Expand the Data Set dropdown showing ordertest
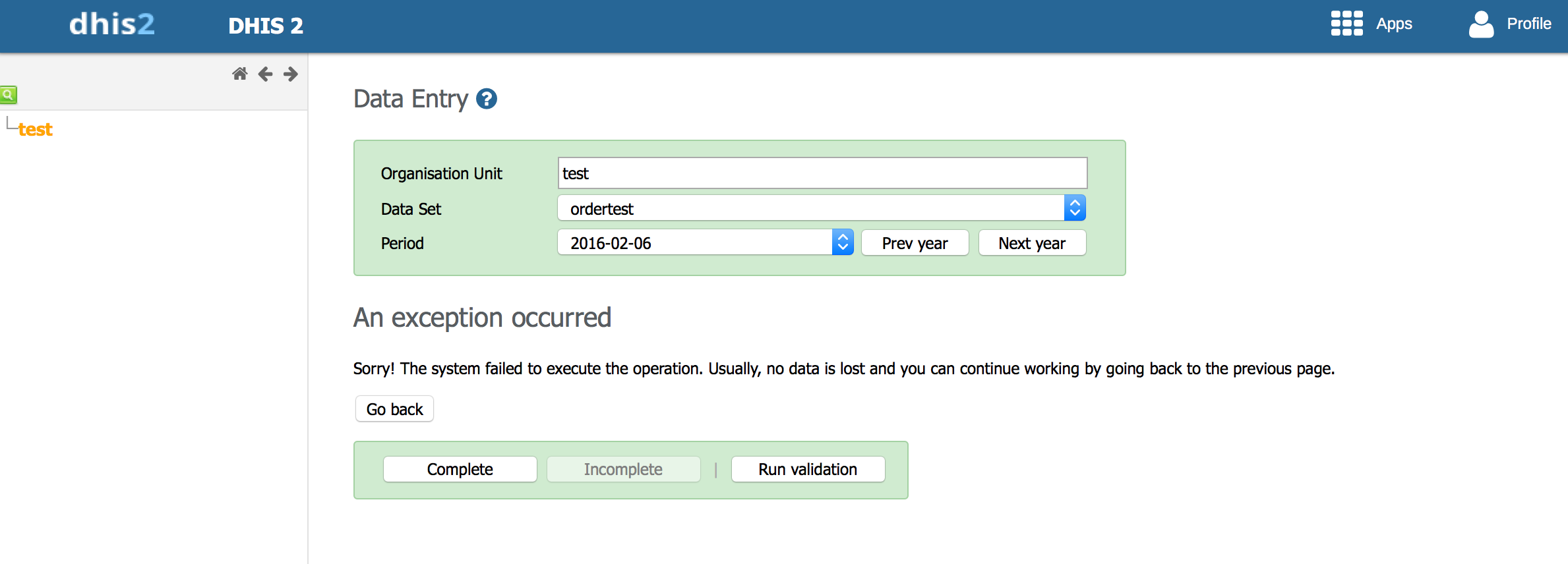This screenshot has width=1568, height=564. (821, 208)
